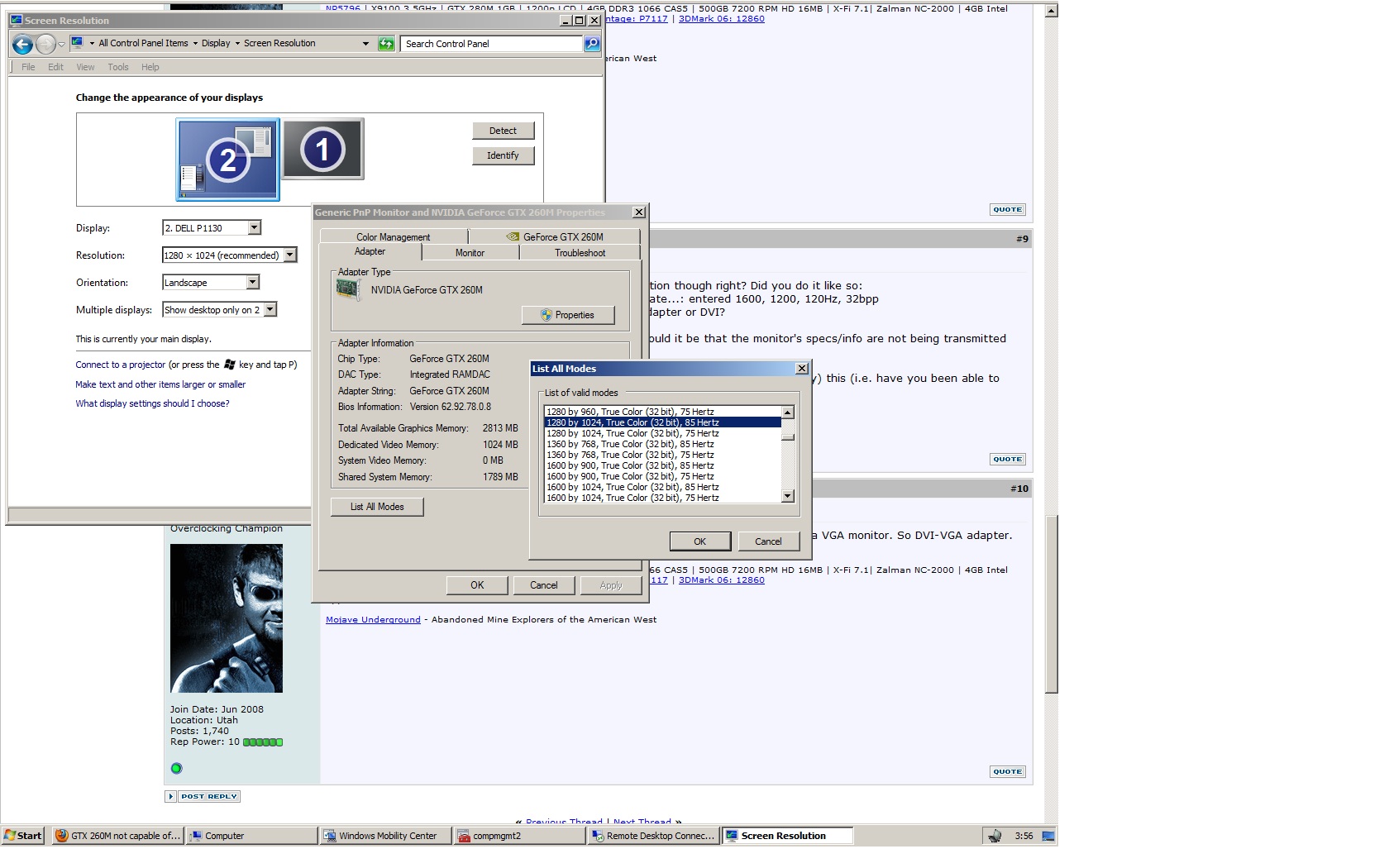Click in Search Control Panel field
The height and width of the screenshot is (868, 1389).
492,44
